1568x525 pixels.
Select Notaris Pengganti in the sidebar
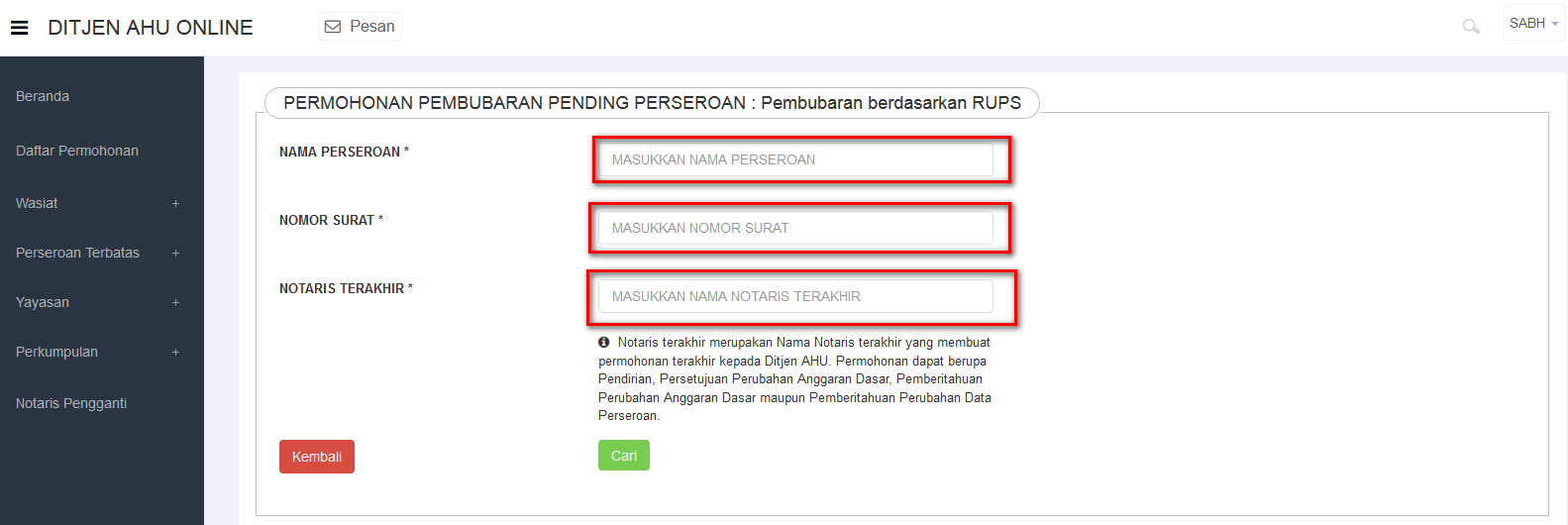pos(71,403)
